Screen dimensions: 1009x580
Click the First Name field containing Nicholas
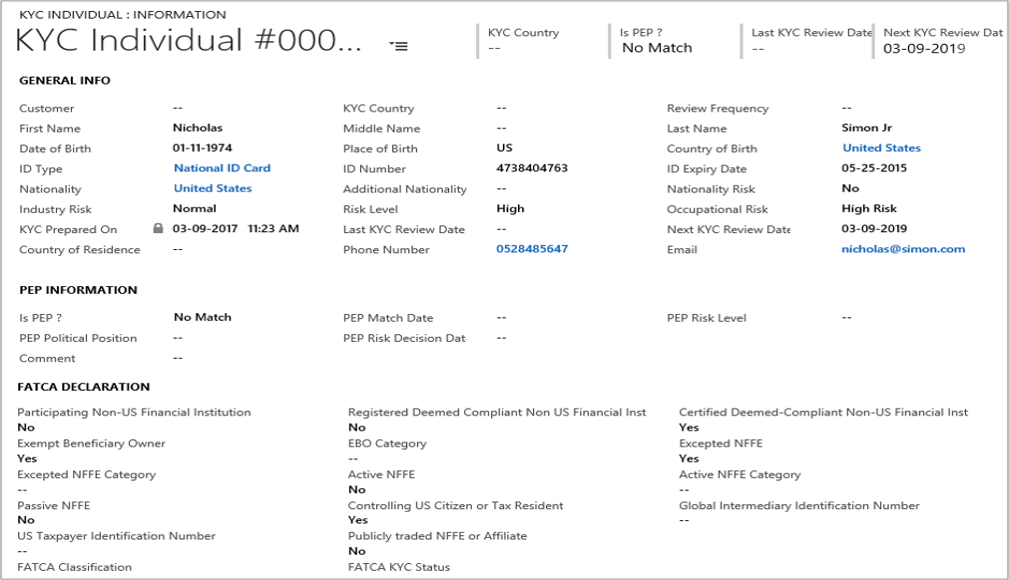coord(198,128)
